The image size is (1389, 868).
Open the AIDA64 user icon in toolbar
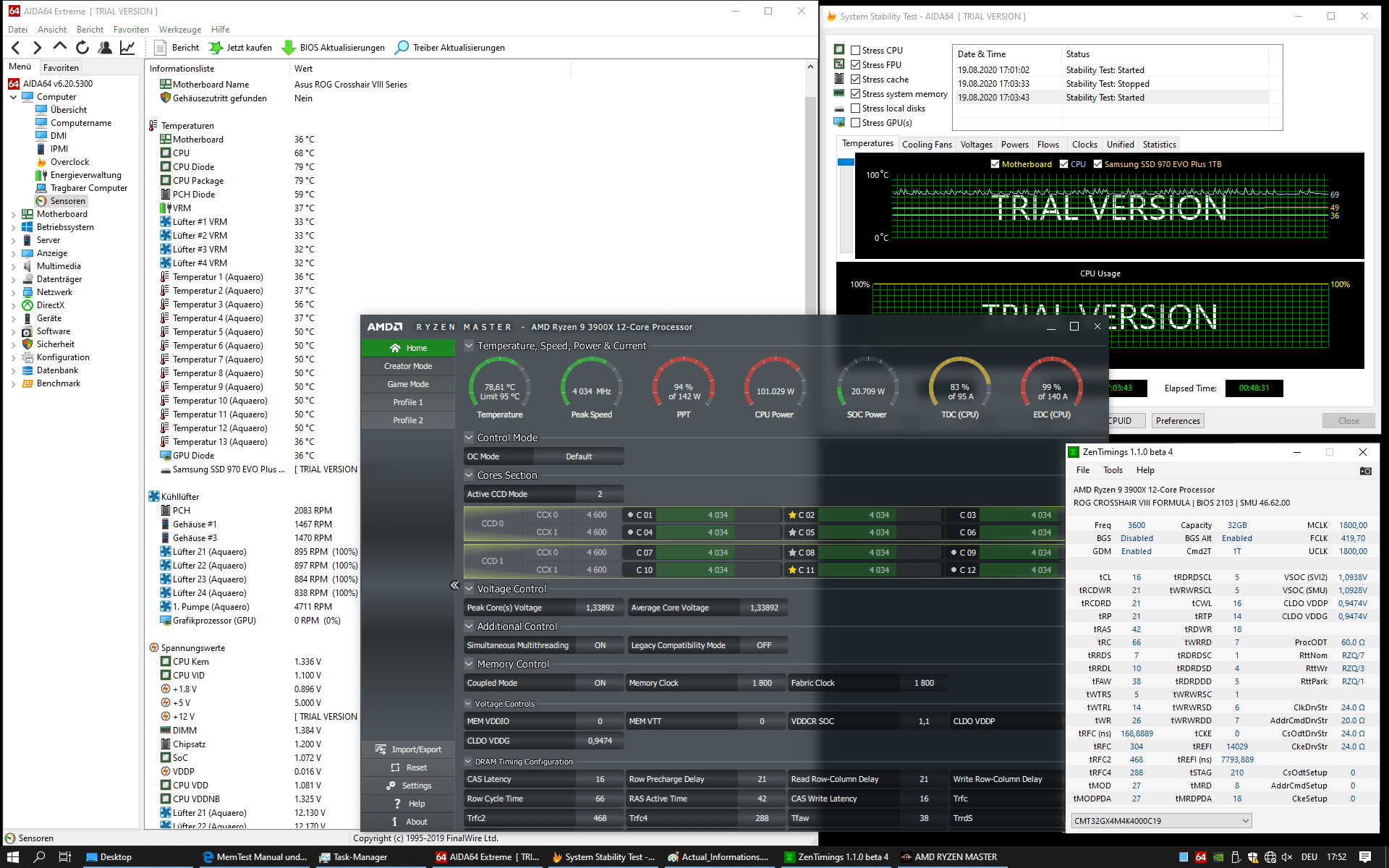(x=105, y=48)
